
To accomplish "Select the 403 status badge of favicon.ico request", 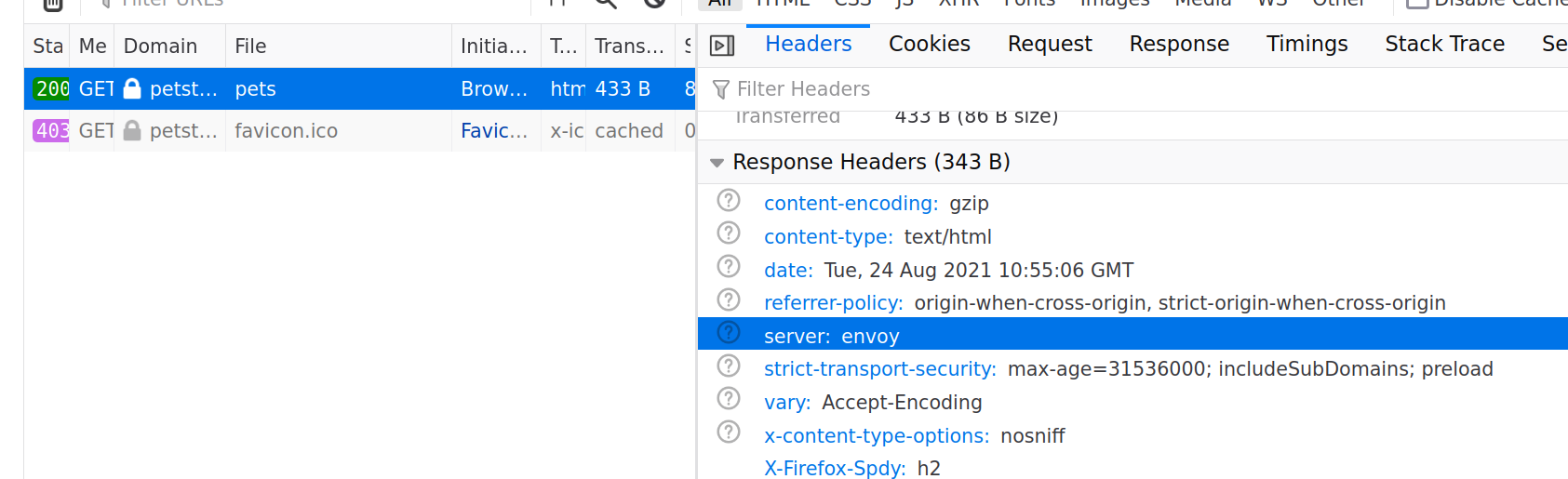I will pyautogui.click(x=52, y=131).
